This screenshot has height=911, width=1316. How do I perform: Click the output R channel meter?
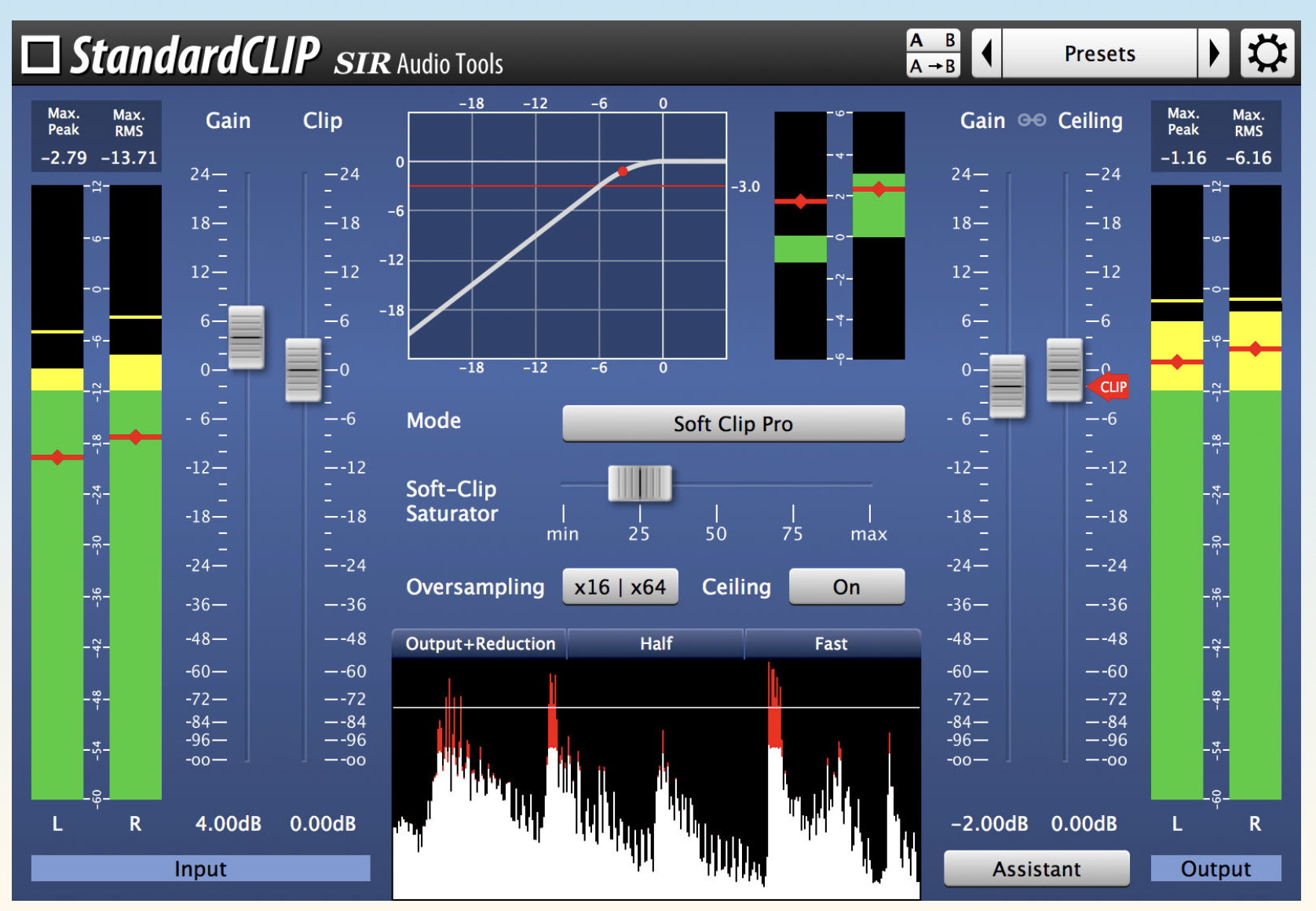pos(1255,492)
